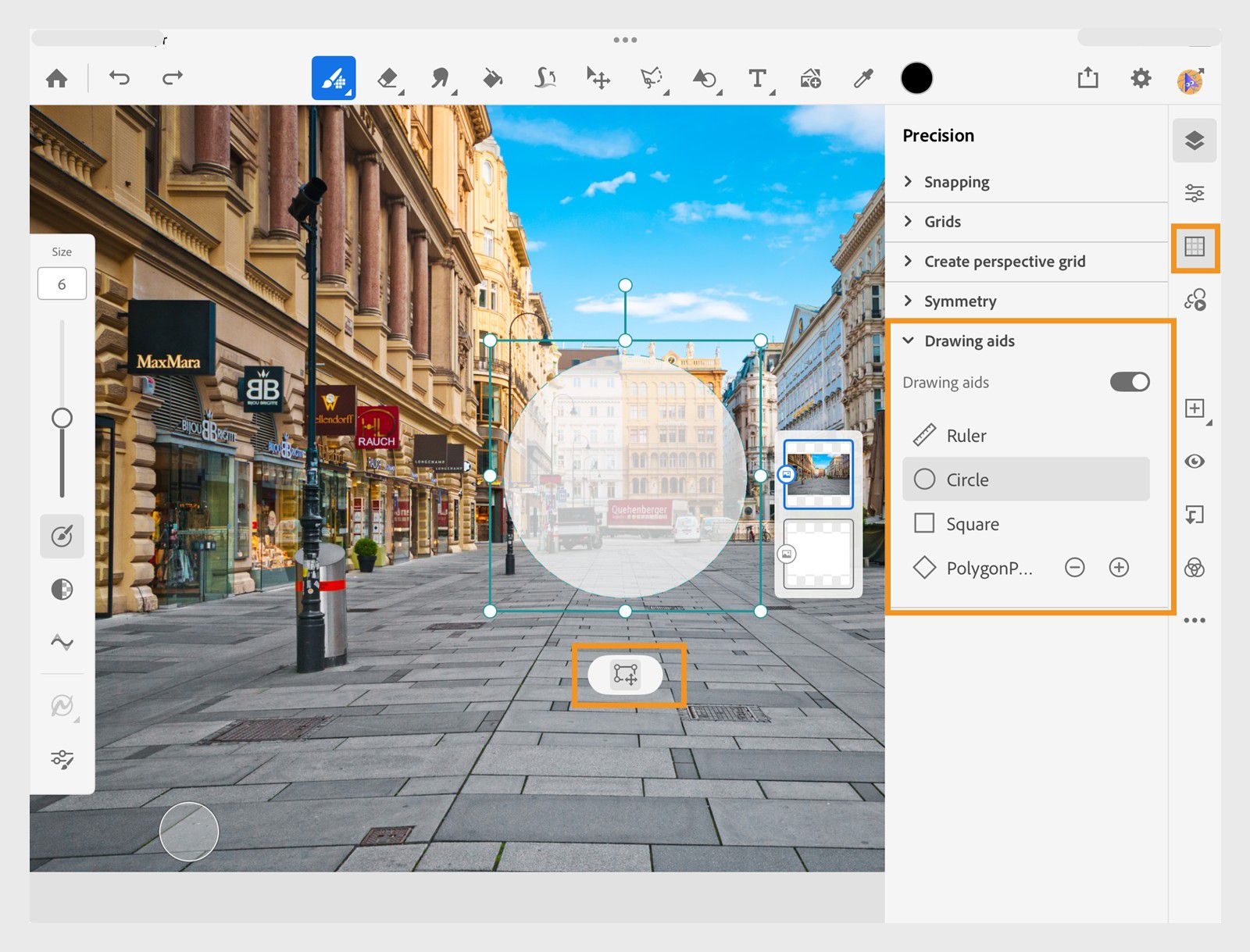Click the brush Size value field
The height and width of the screenshot is (952, 1250).
(x=62, y=284)
